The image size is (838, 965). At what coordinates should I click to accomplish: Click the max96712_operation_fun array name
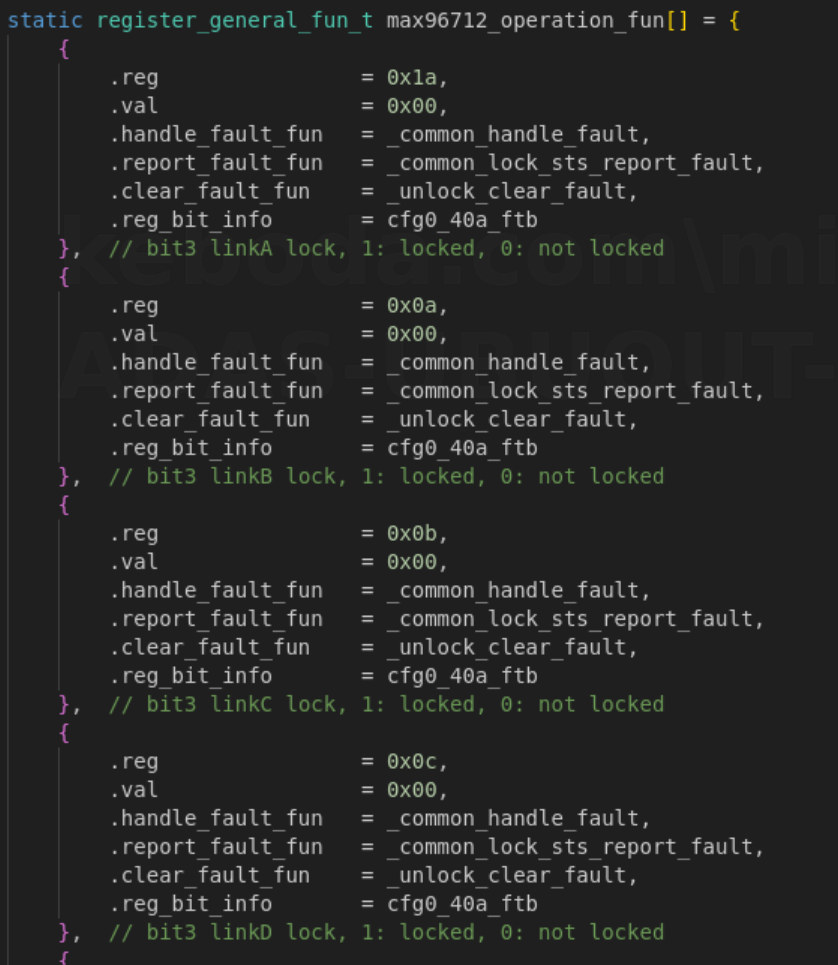pyautogui.click(x=524, y=20)
